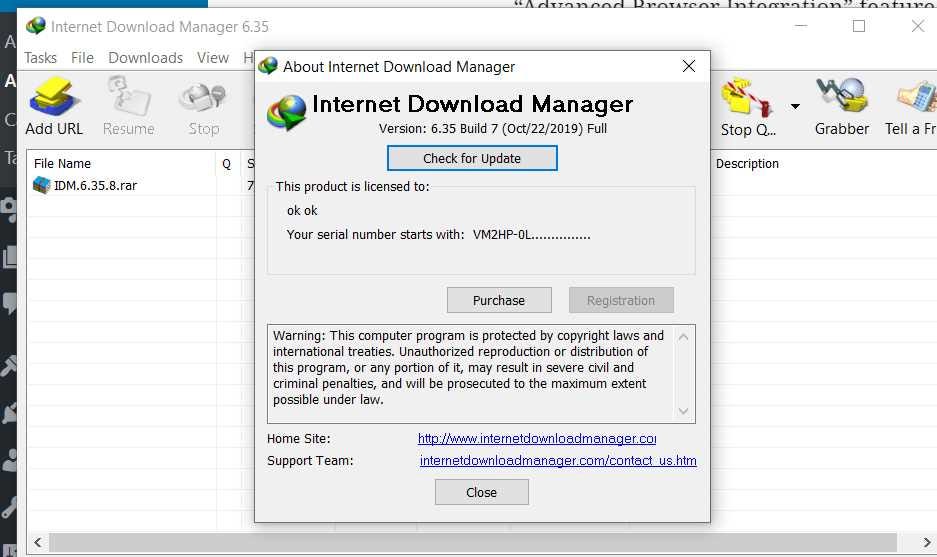Minimize the Internet Download Manager window
The height and width of the screenshot is (557, 937).
[801, 26]
